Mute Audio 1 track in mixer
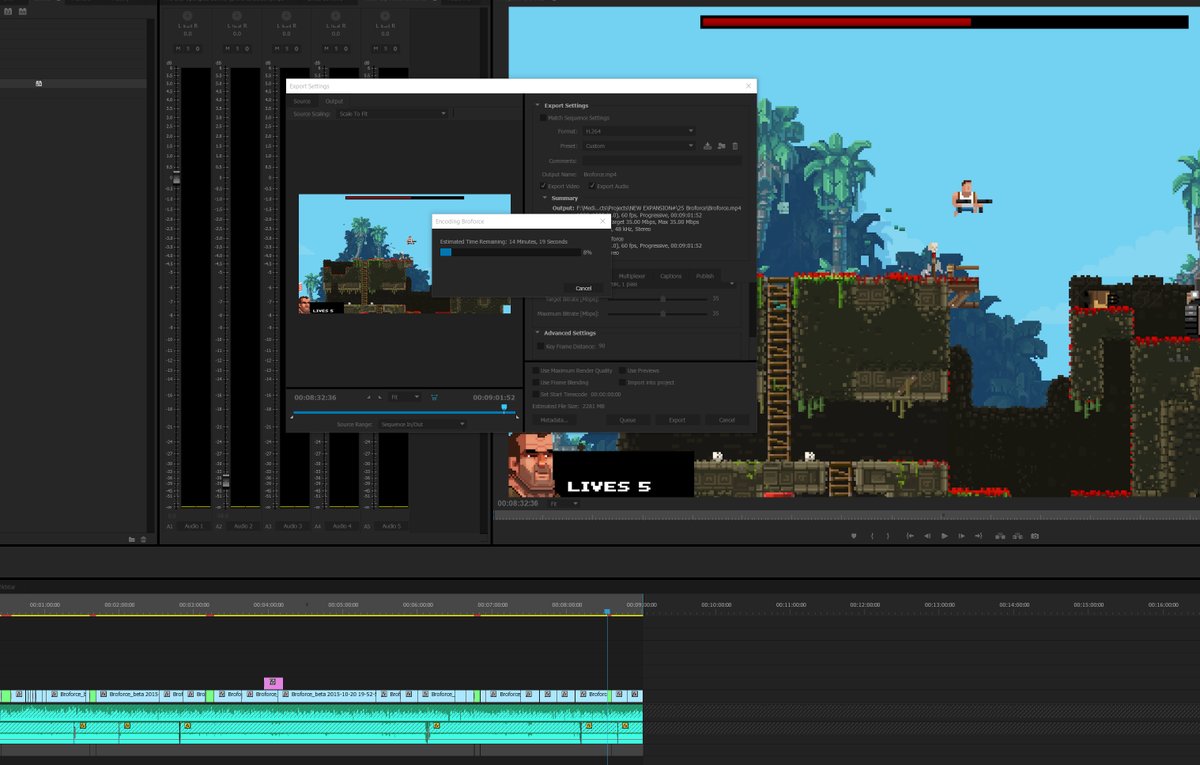The width and height of the screenshot is (1200, 765). click(179, 48)
